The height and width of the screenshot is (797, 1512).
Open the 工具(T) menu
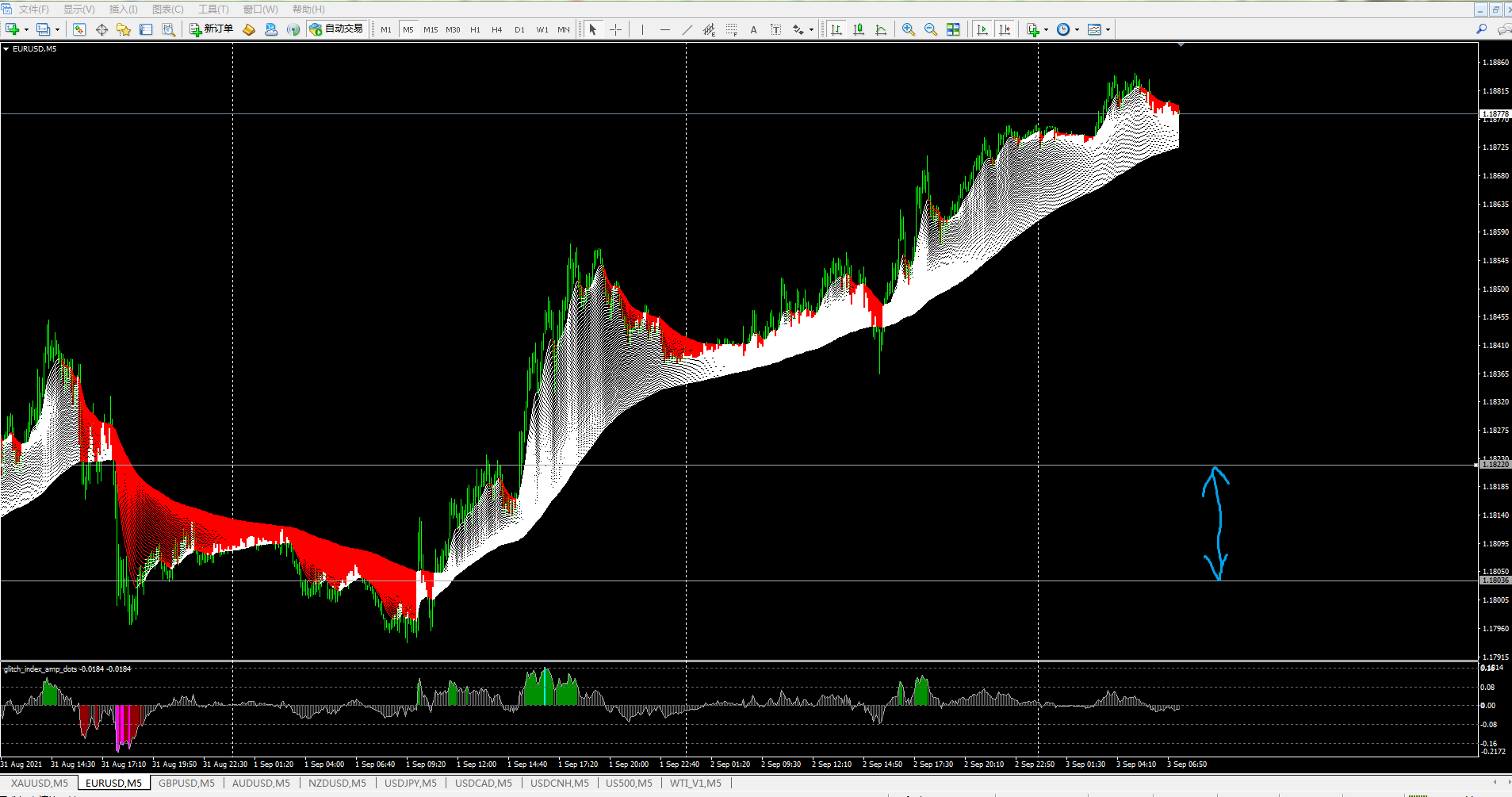pyautogui.click(x=213, y=10)
